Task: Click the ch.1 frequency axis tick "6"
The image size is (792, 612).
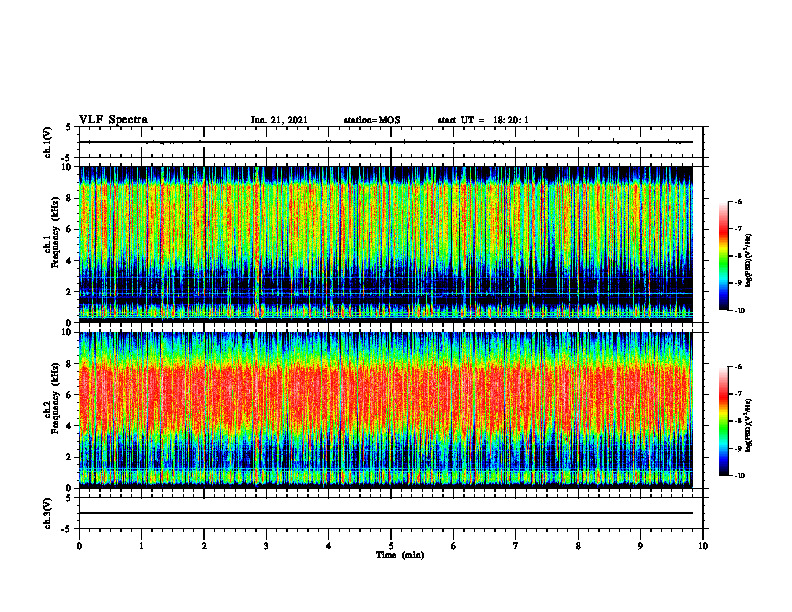Action: click(x=69, y=230)
